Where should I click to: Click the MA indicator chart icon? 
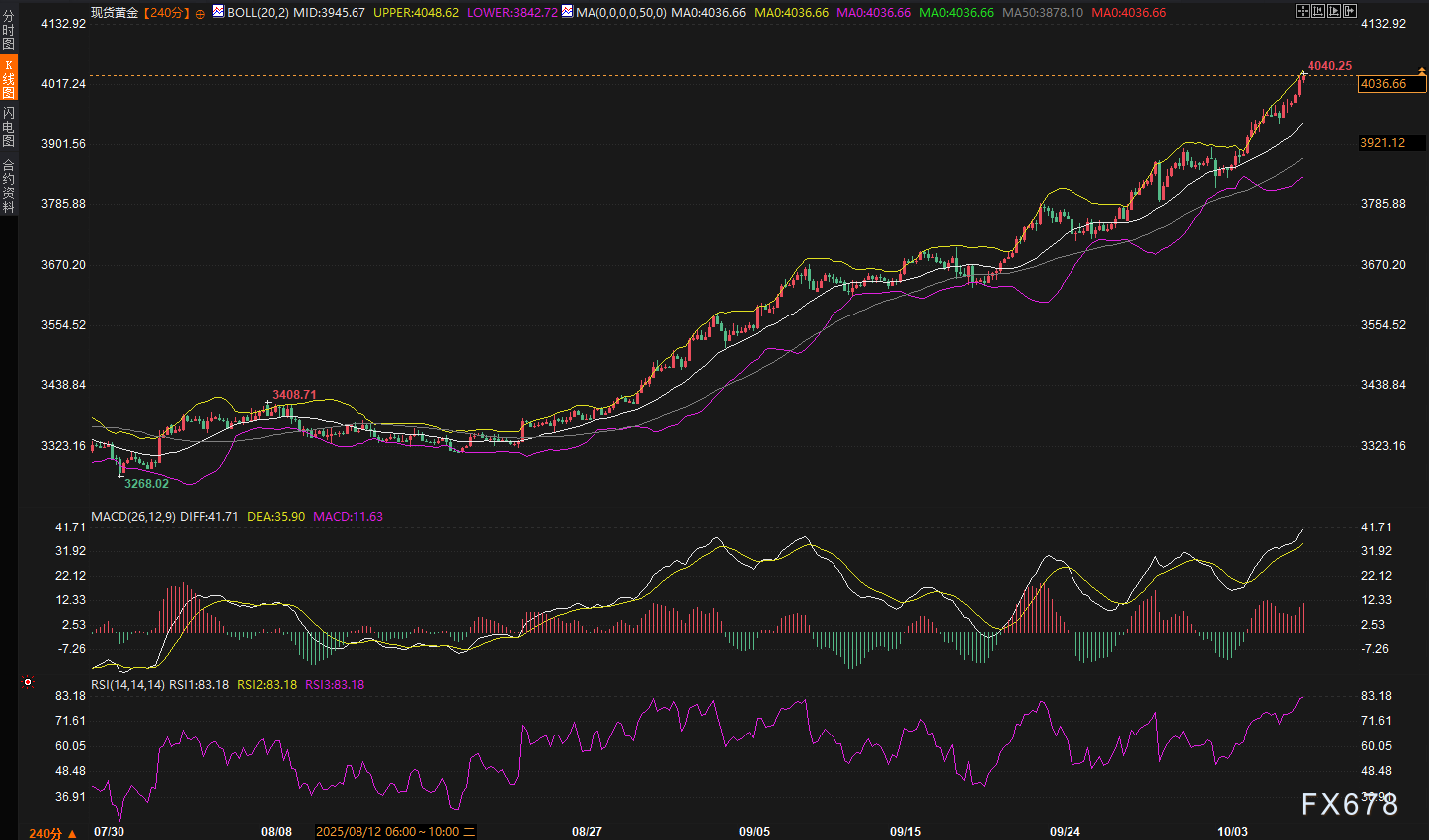click(x=567, y=12)
